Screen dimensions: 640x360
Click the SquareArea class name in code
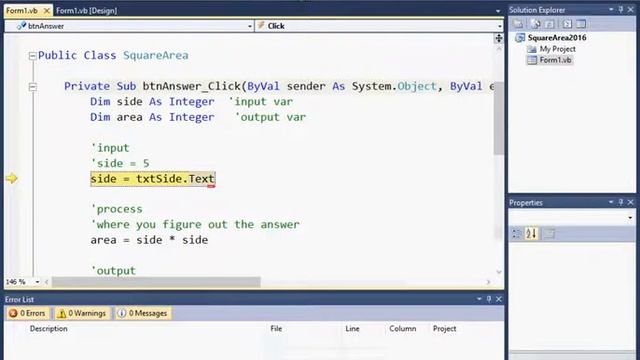coord(156,56)
